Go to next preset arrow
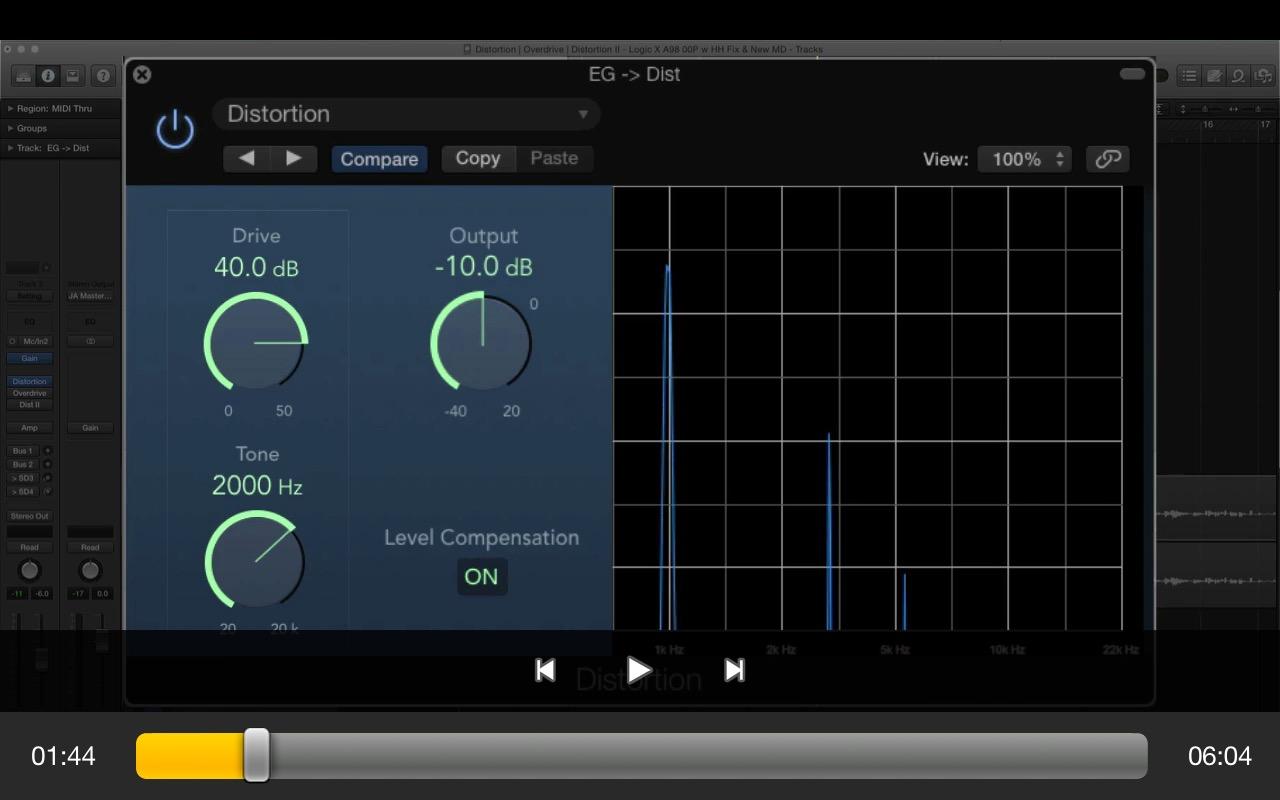Viewport: 1280px width, 800px height. click(x=293, y=159)
